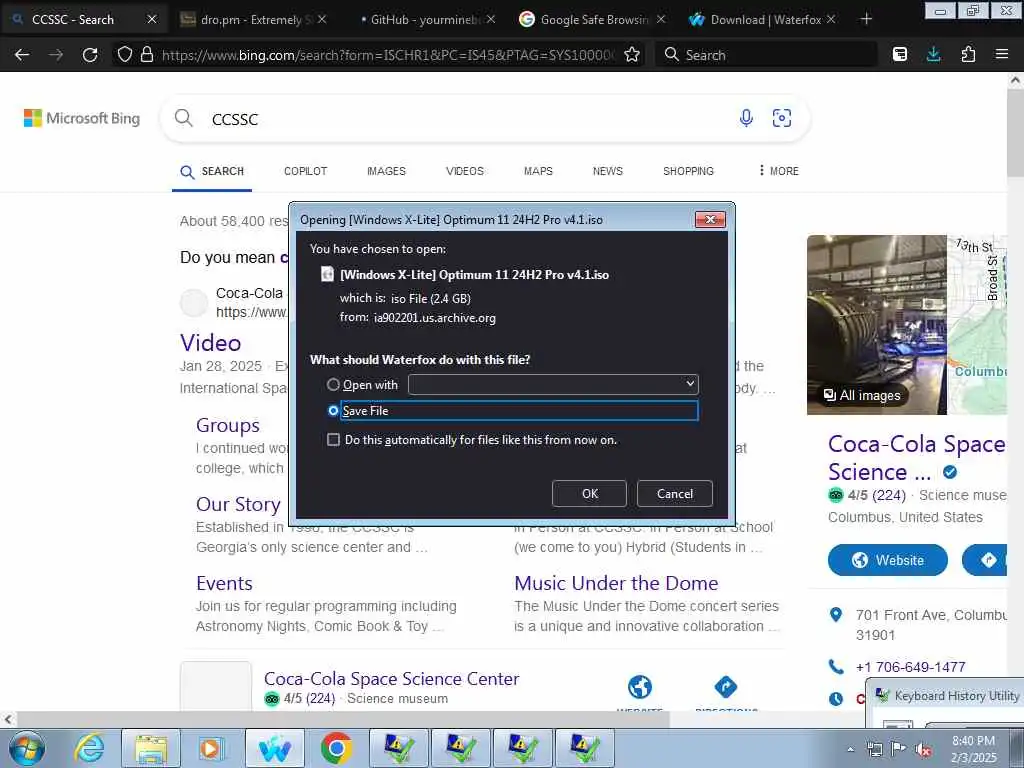Open the media player taskbar icon

[x=212, y=748]
